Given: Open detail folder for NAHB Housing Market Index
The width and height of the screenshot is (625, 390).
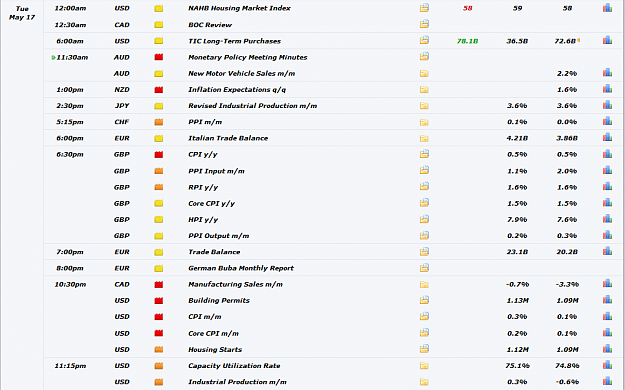Looking at the screenshot, I should [424, 8].
